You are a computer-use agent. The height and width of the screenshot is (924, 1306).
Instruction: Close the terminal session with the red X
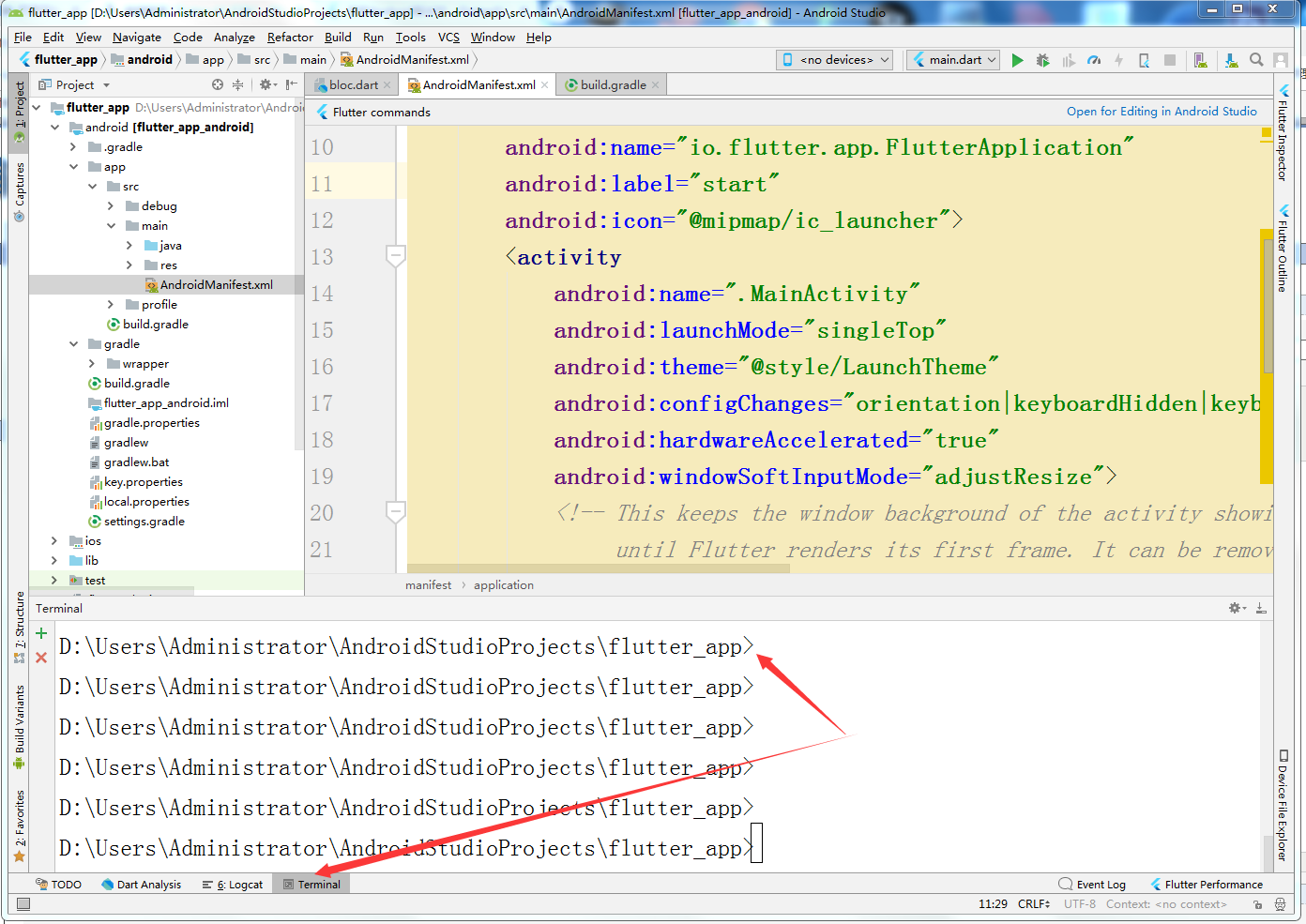click(41, 658)
